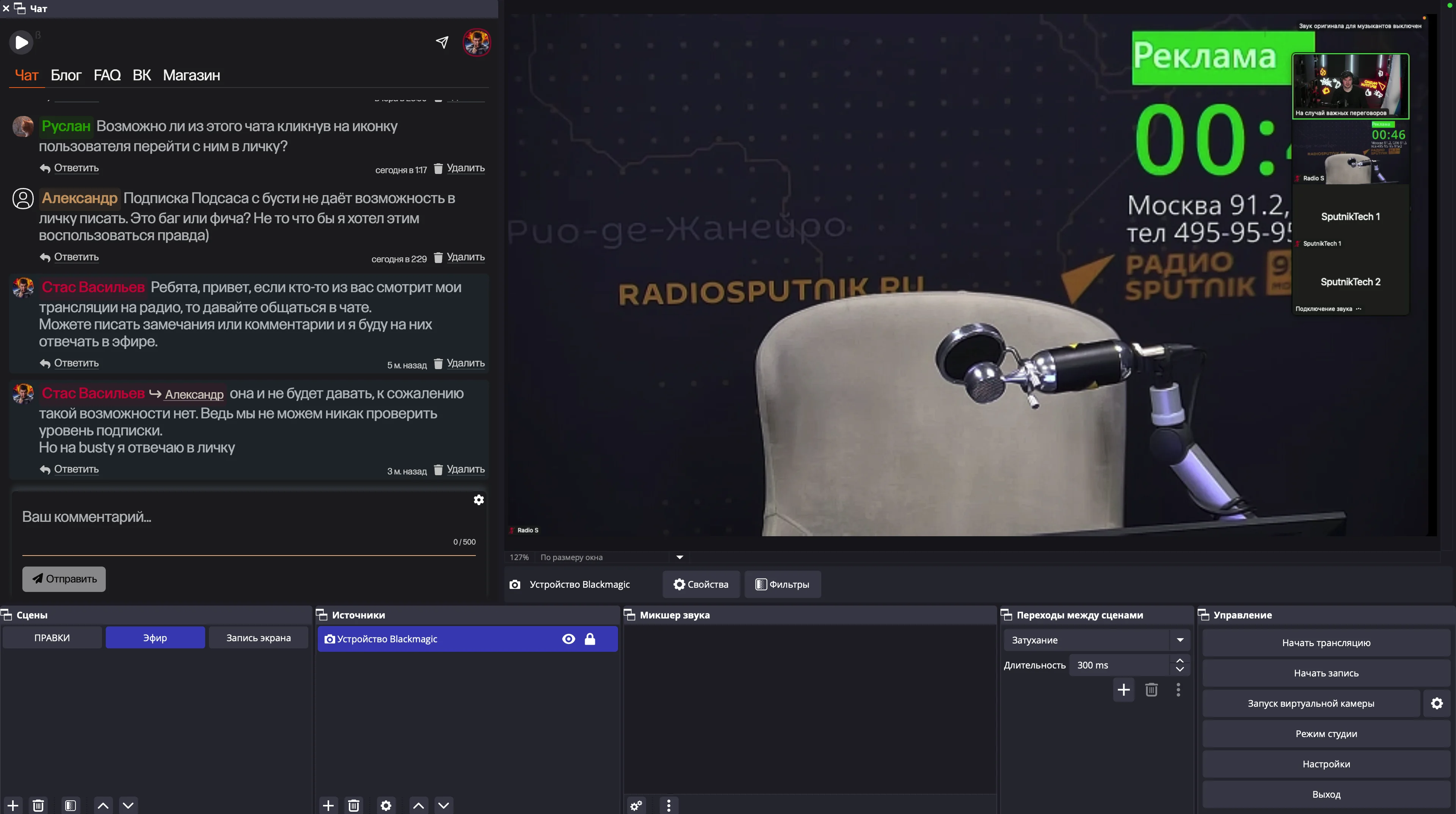Open the Магазин tab

(x=191, y=75)
